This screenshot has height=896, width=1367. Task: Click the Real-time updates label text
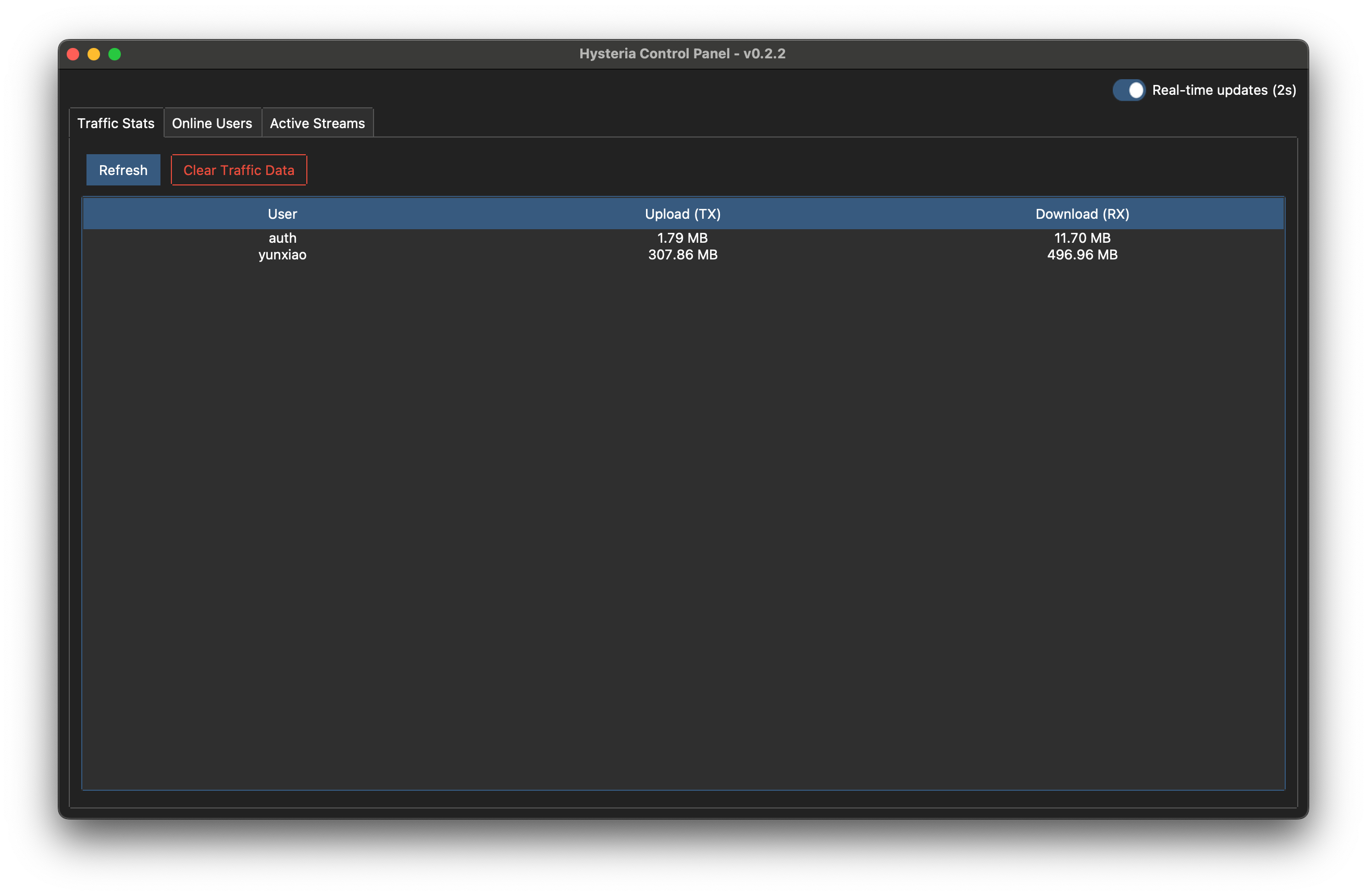point(1224,90)
